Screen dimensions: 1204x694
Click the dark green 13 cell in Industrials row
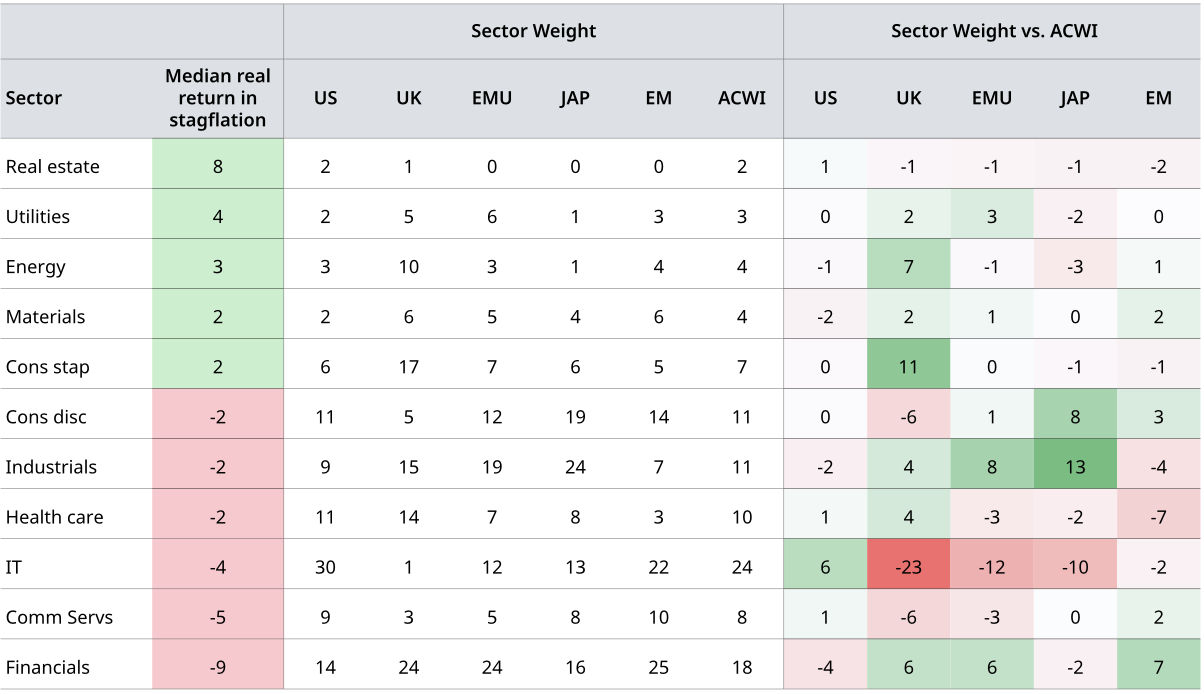tap(1075, 467)
